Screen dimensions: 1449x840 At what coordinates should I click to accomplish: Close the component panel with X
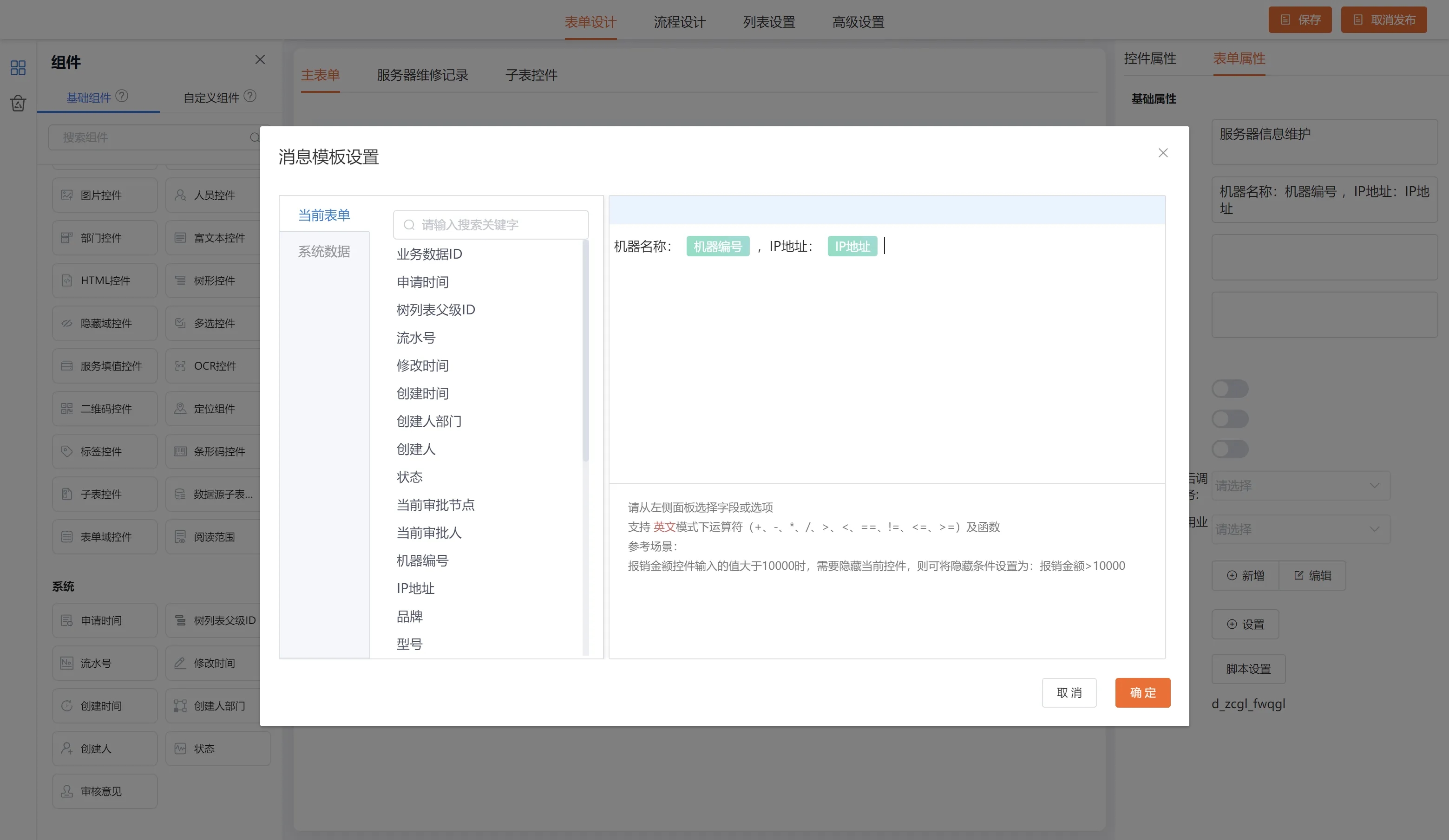click(x=260, y=60)
